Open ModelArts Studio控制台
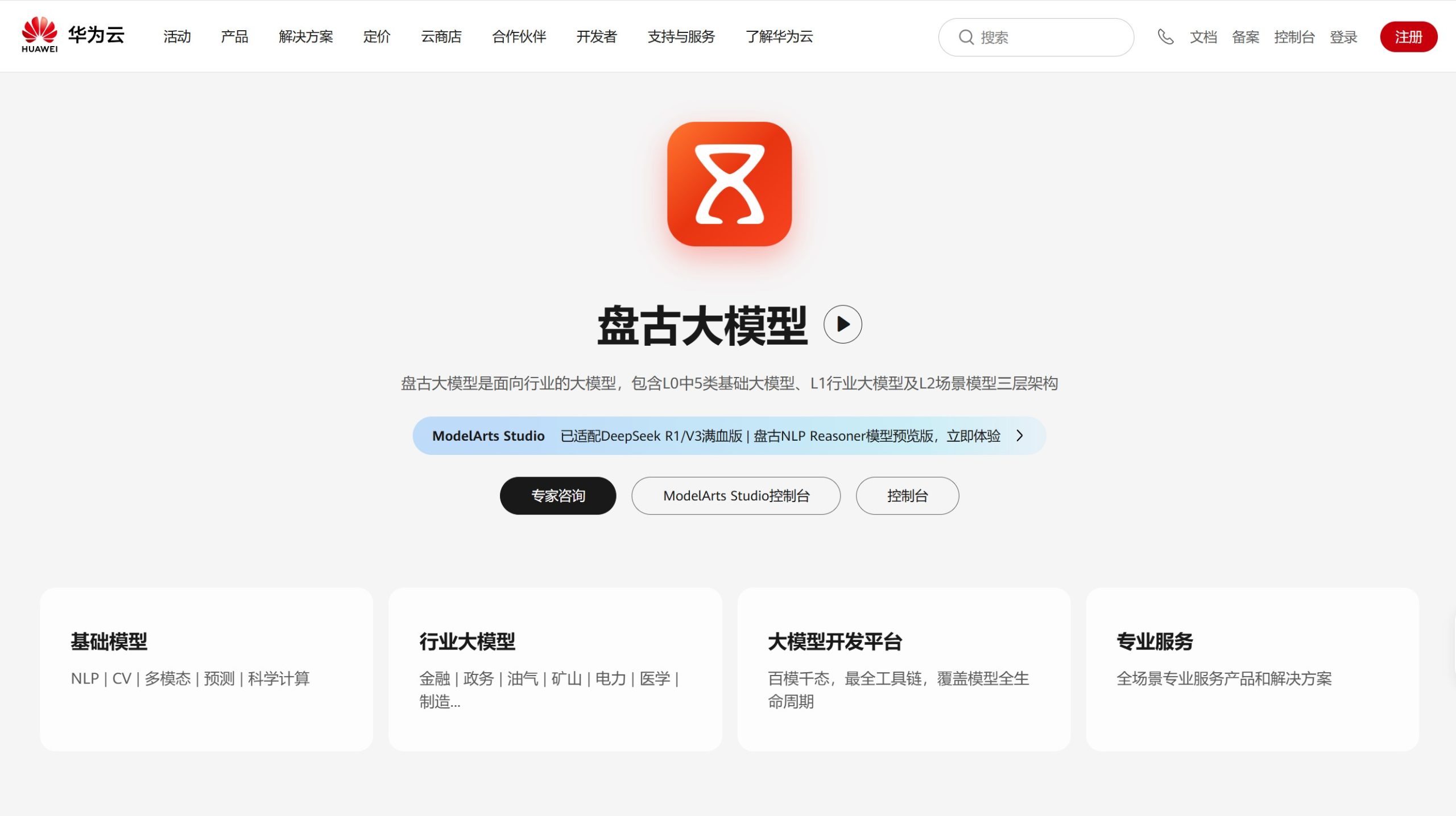 [735, 495]
